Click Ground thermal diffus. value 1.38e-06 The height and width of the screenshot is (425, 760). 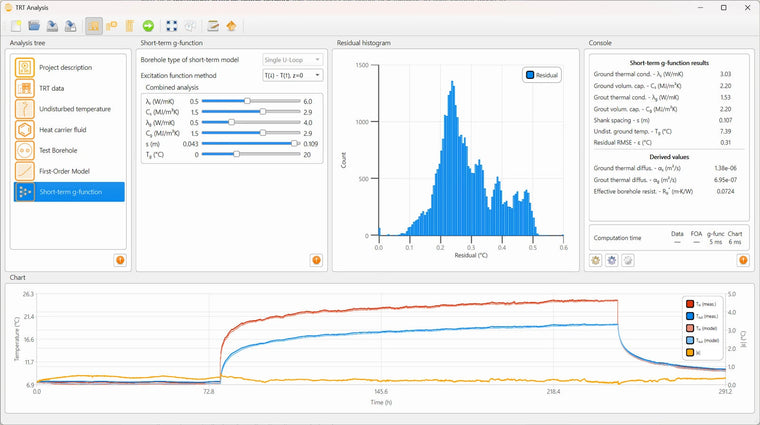(725, 168)
